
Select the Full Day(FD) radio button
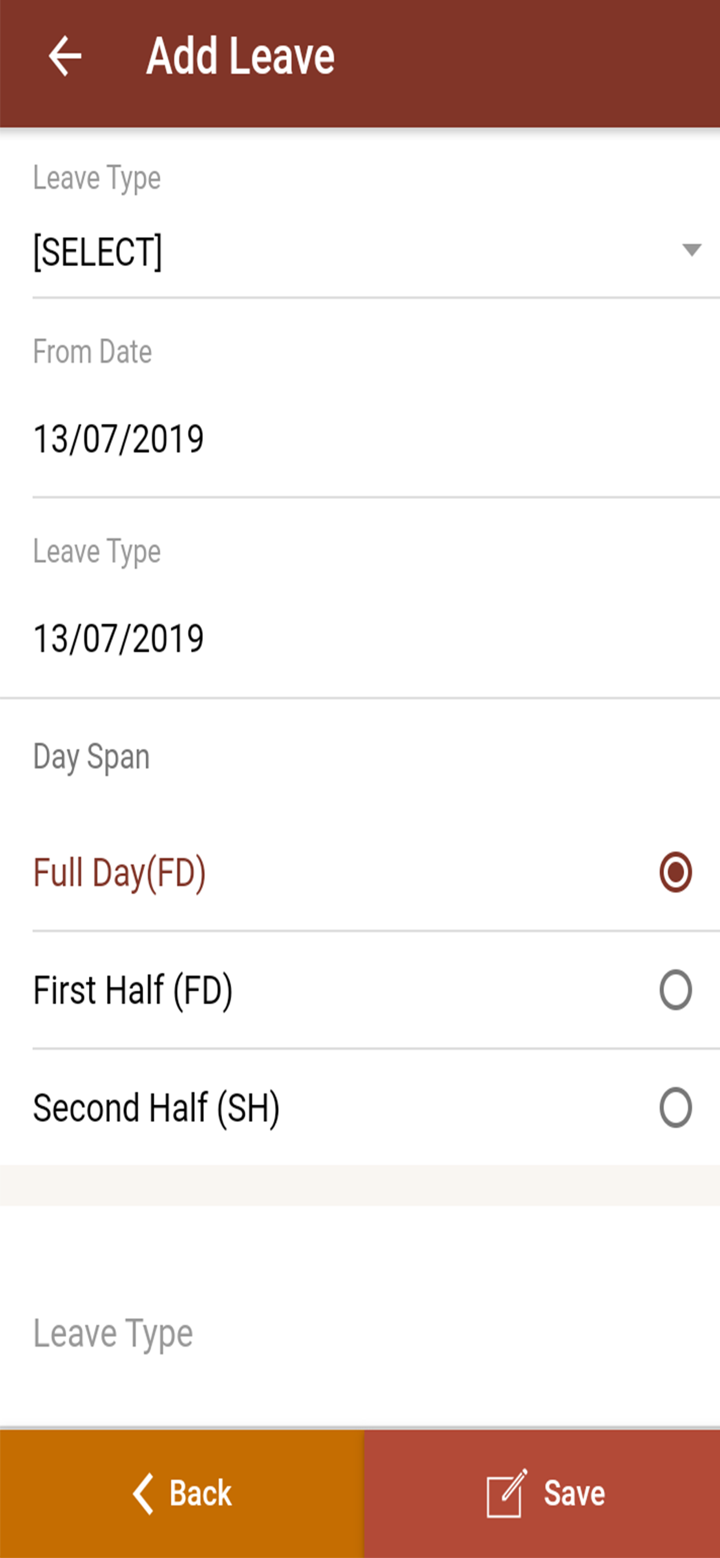676,873
